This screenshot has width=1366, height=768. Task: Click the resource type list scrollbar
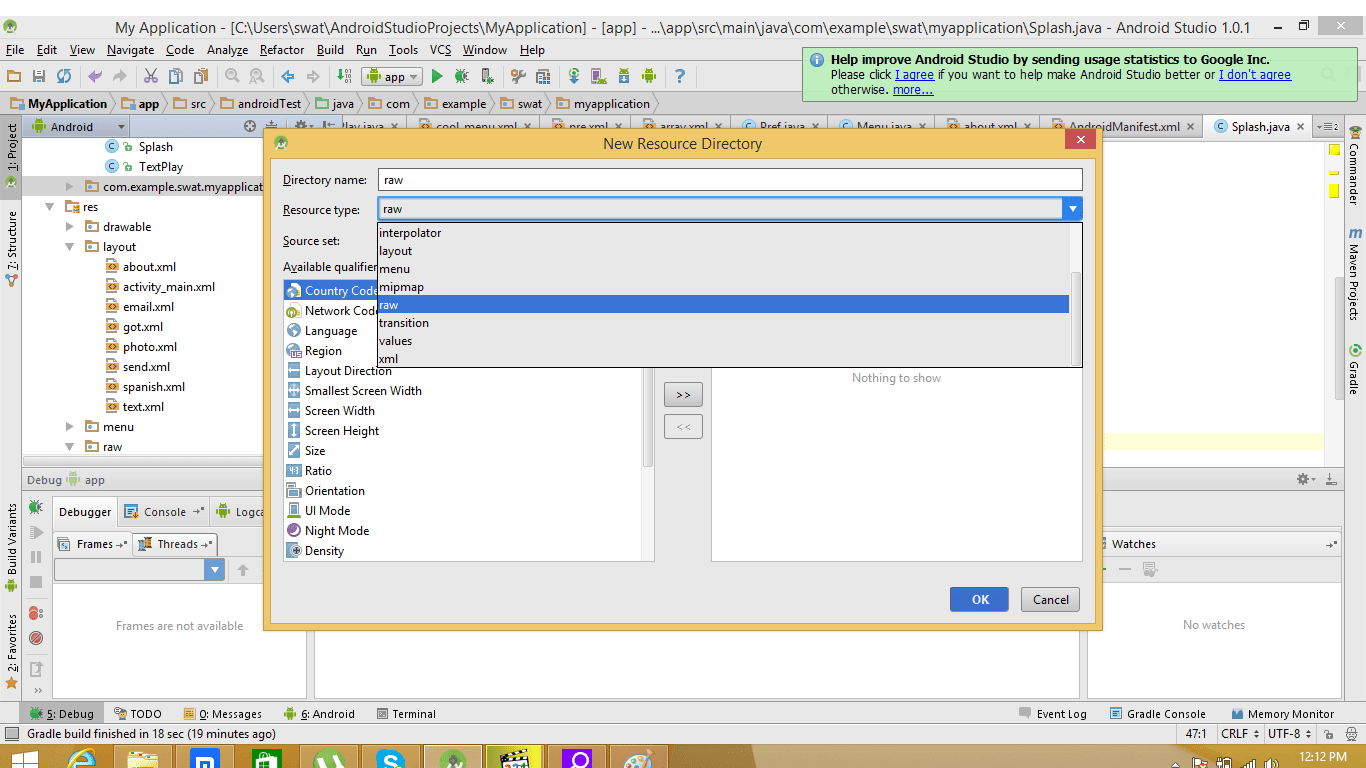1076,318
